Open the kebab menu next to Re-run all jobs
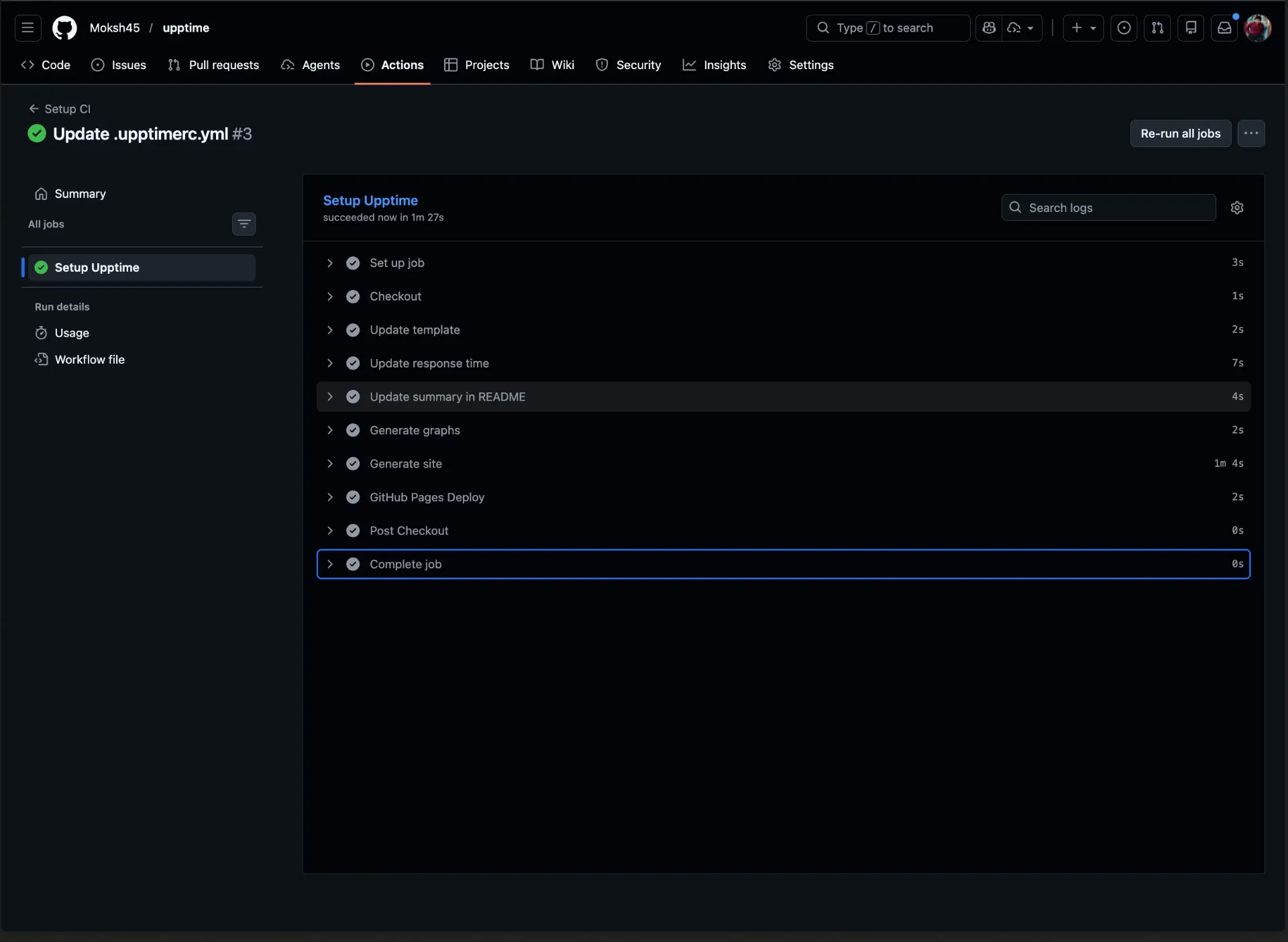 [x=1252, y=134]
